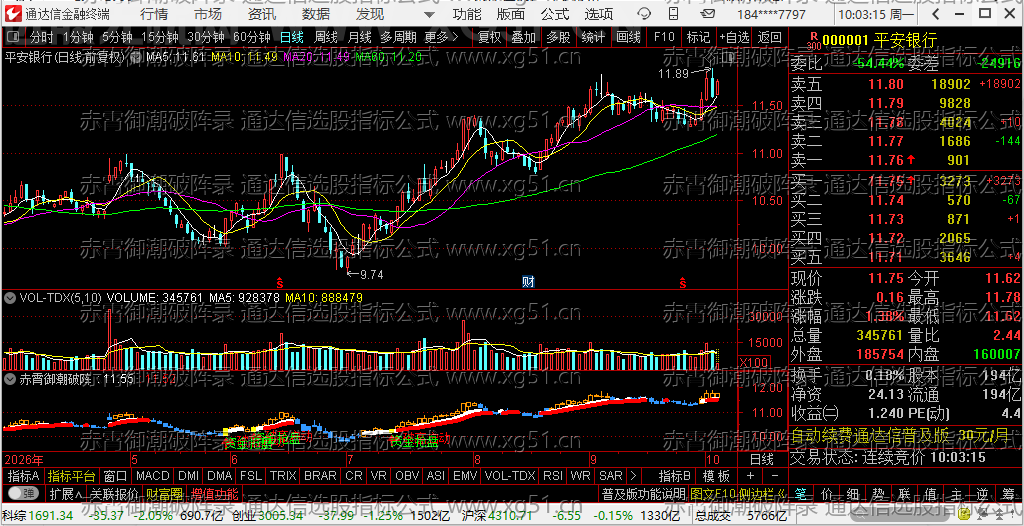Viewport: 1024px width, 526px height.
Task: Click the S marker near month 10
Action: (682, 282)
